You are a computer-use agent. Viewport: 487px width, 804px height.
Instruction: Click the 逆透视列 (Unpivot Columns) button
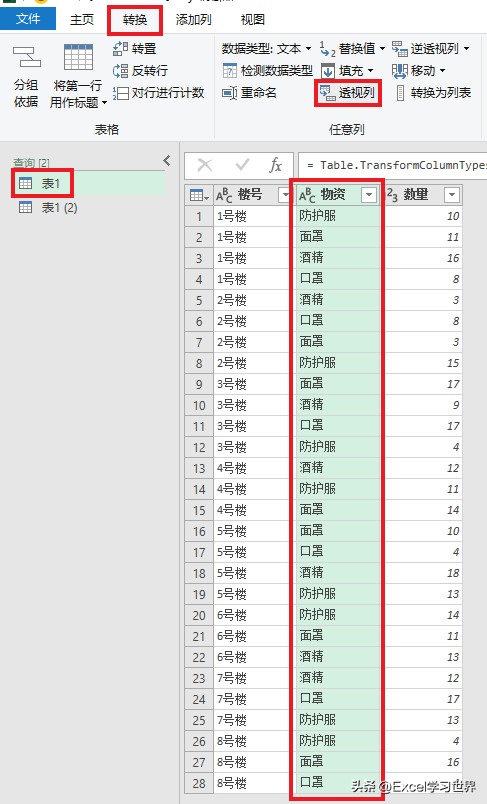point(431,49)
